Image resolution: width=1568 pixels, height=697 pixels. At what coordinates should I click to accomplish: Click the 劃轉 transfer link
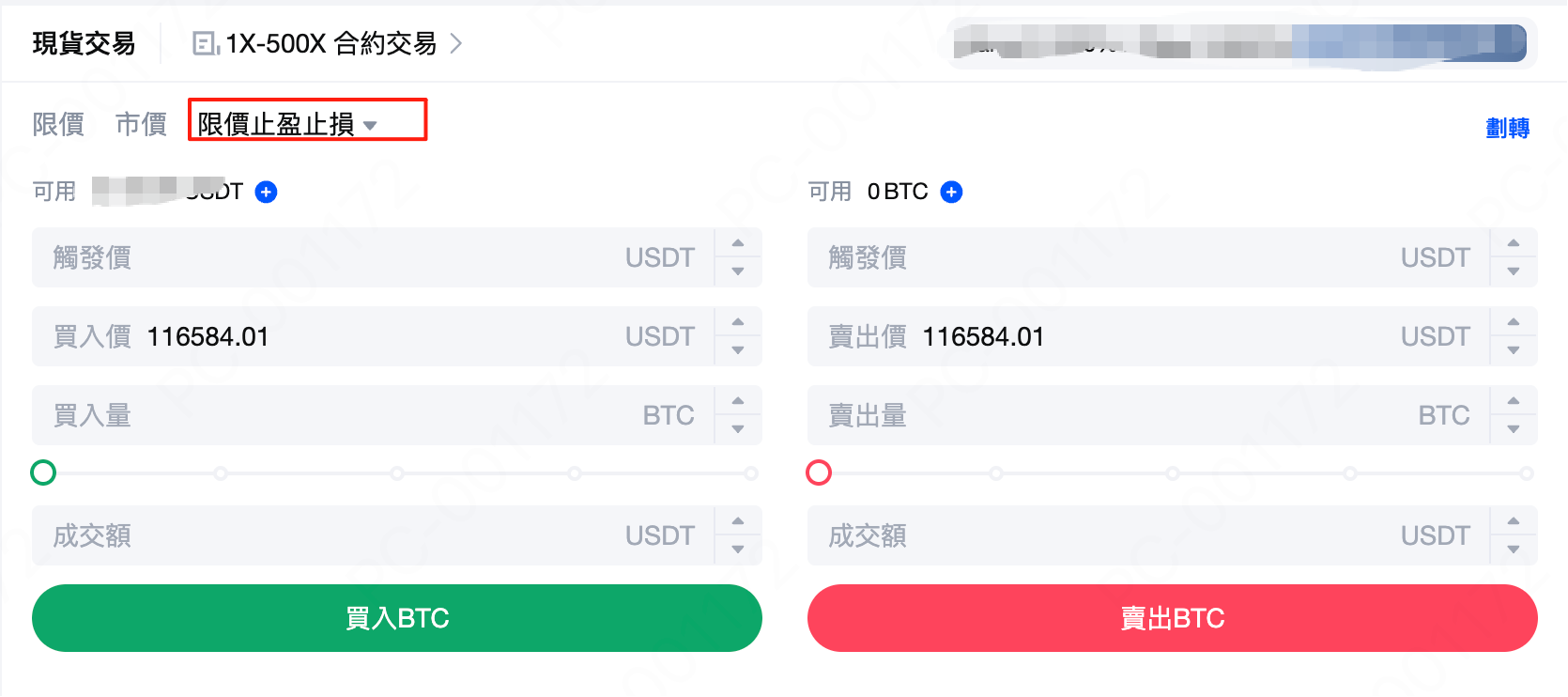pos(1507,128)
